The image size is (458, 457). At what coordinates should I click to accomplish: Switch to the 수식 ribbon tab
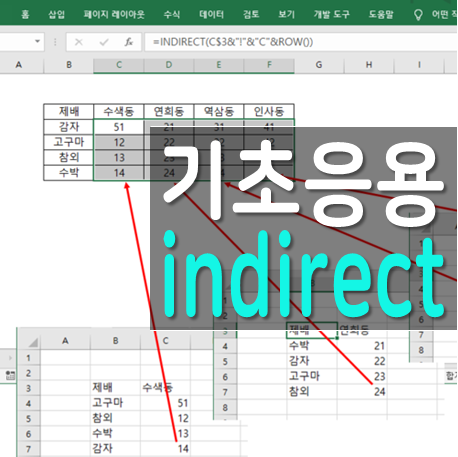pyautogui.click(x=172, y=14)
